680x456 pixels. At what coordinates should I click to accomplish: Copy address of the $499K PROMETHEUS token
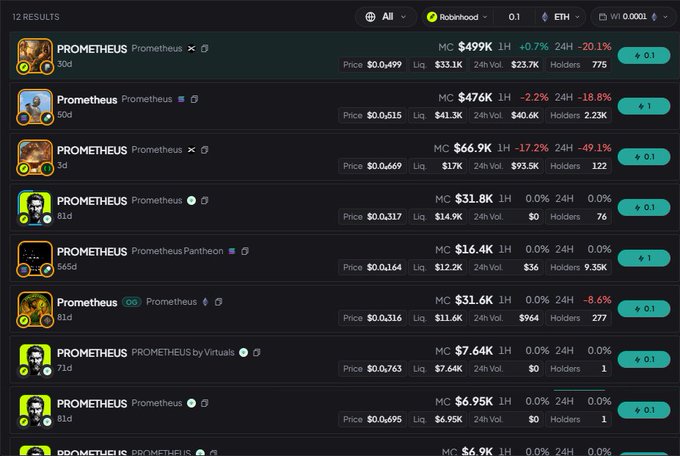click(205, 48)
